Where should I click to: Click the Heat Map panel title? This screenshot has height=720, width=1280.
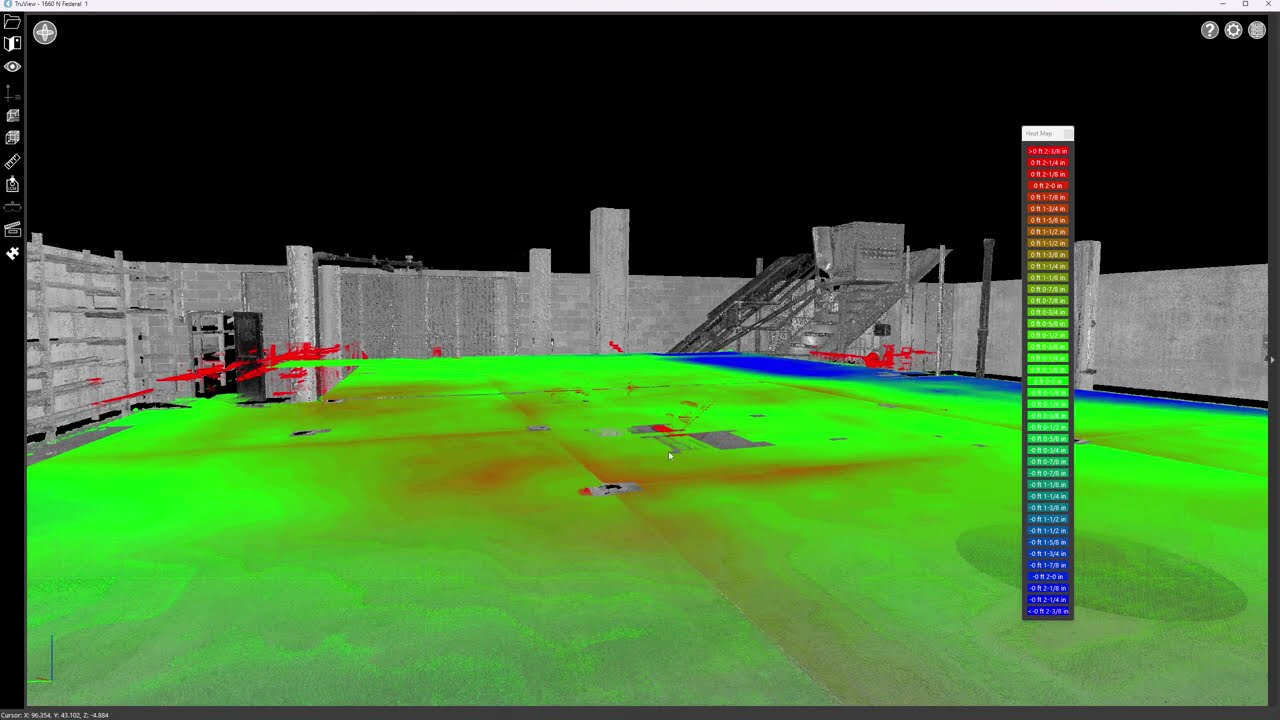pyautogui.click(x=1039, y=133)
